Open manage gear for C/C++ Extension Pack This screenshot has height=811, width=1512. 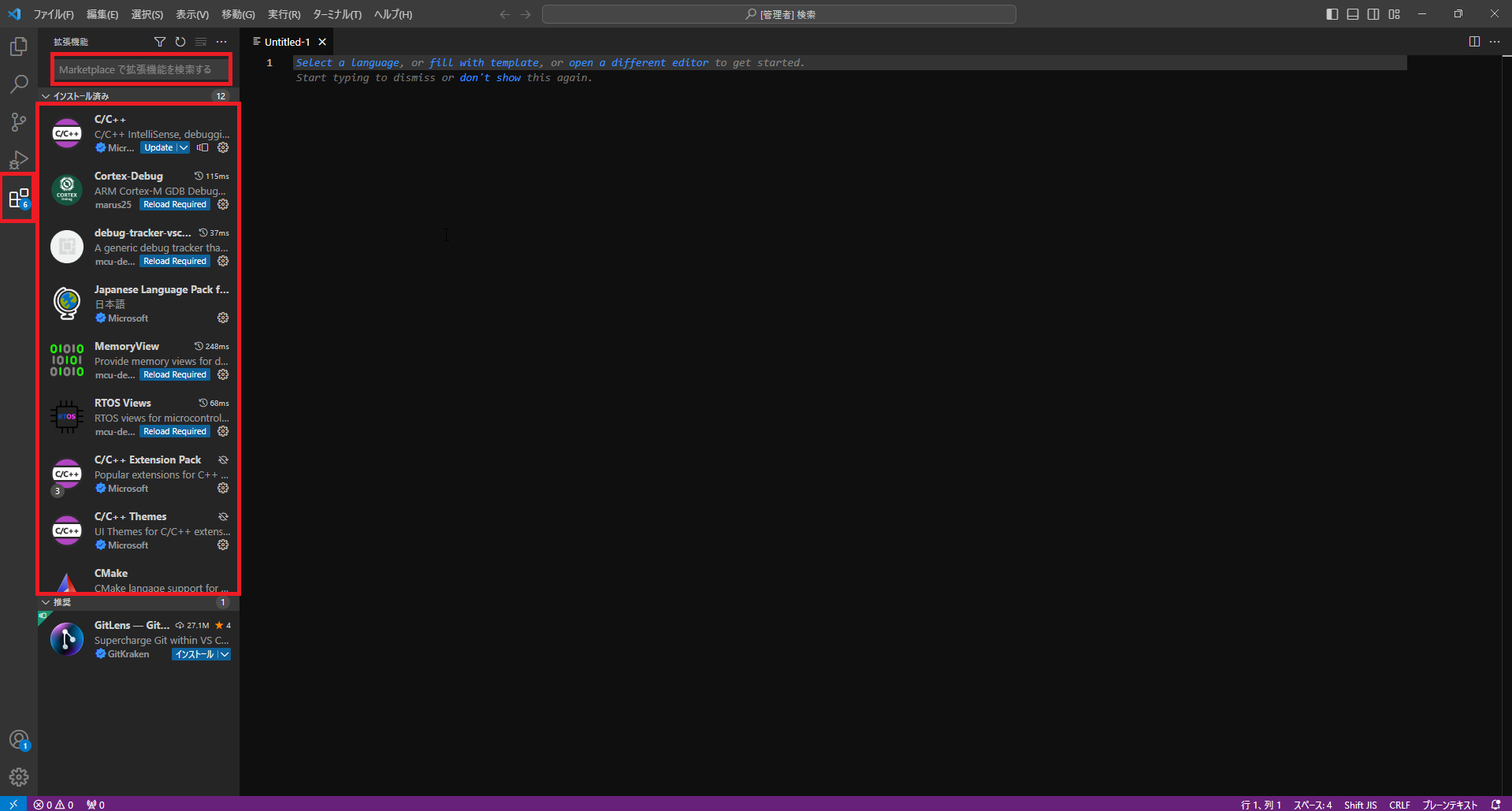[223, 488]
